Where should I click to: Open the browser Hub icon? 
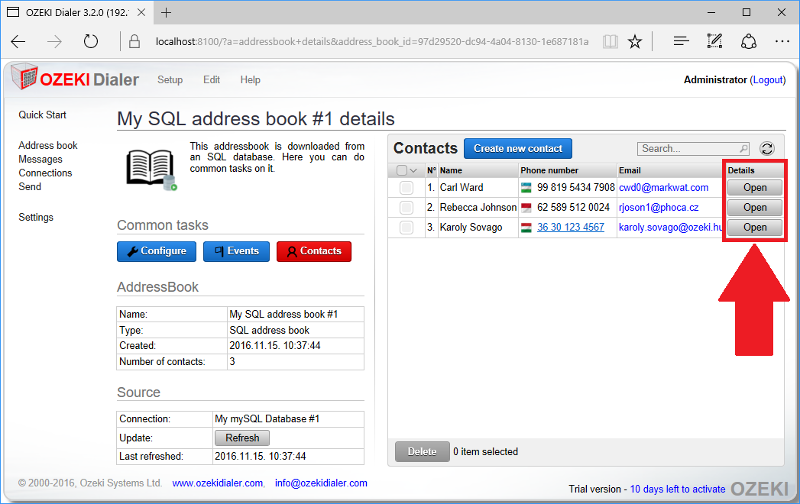point(680,42)
